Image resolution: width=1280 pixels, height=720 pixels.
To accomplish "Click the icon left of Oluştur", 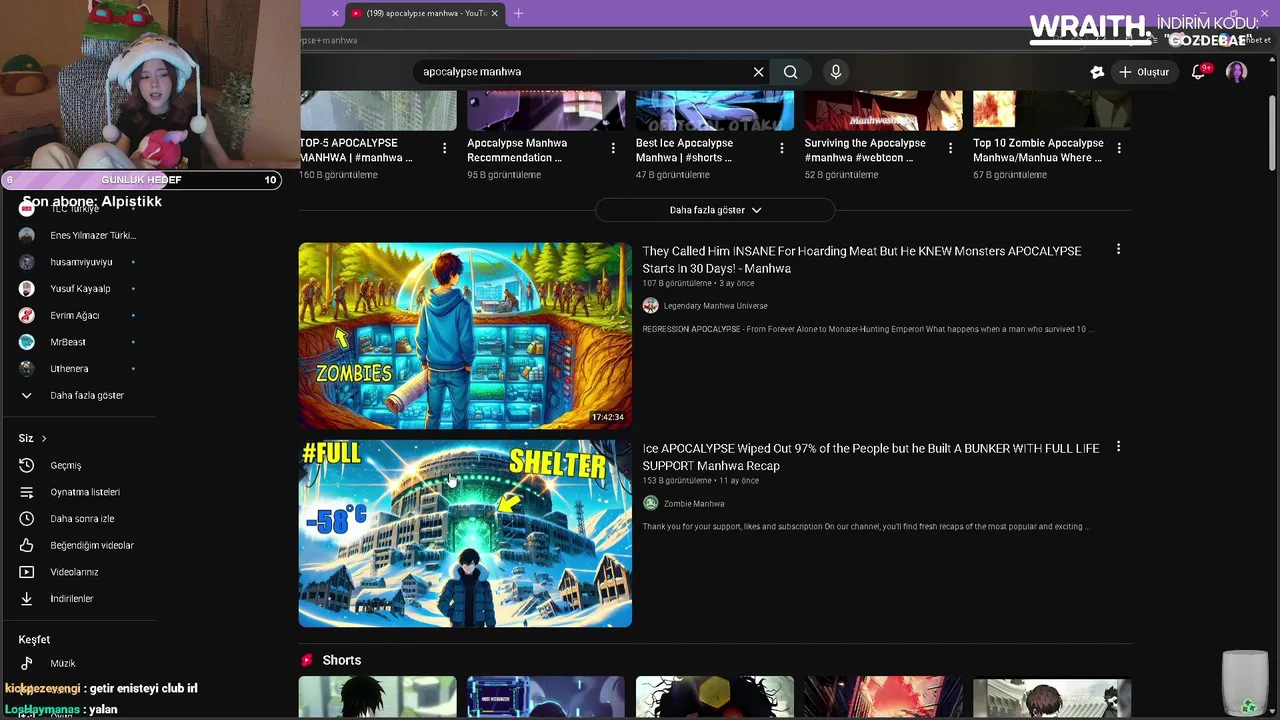I will (x=1097, y=72).
